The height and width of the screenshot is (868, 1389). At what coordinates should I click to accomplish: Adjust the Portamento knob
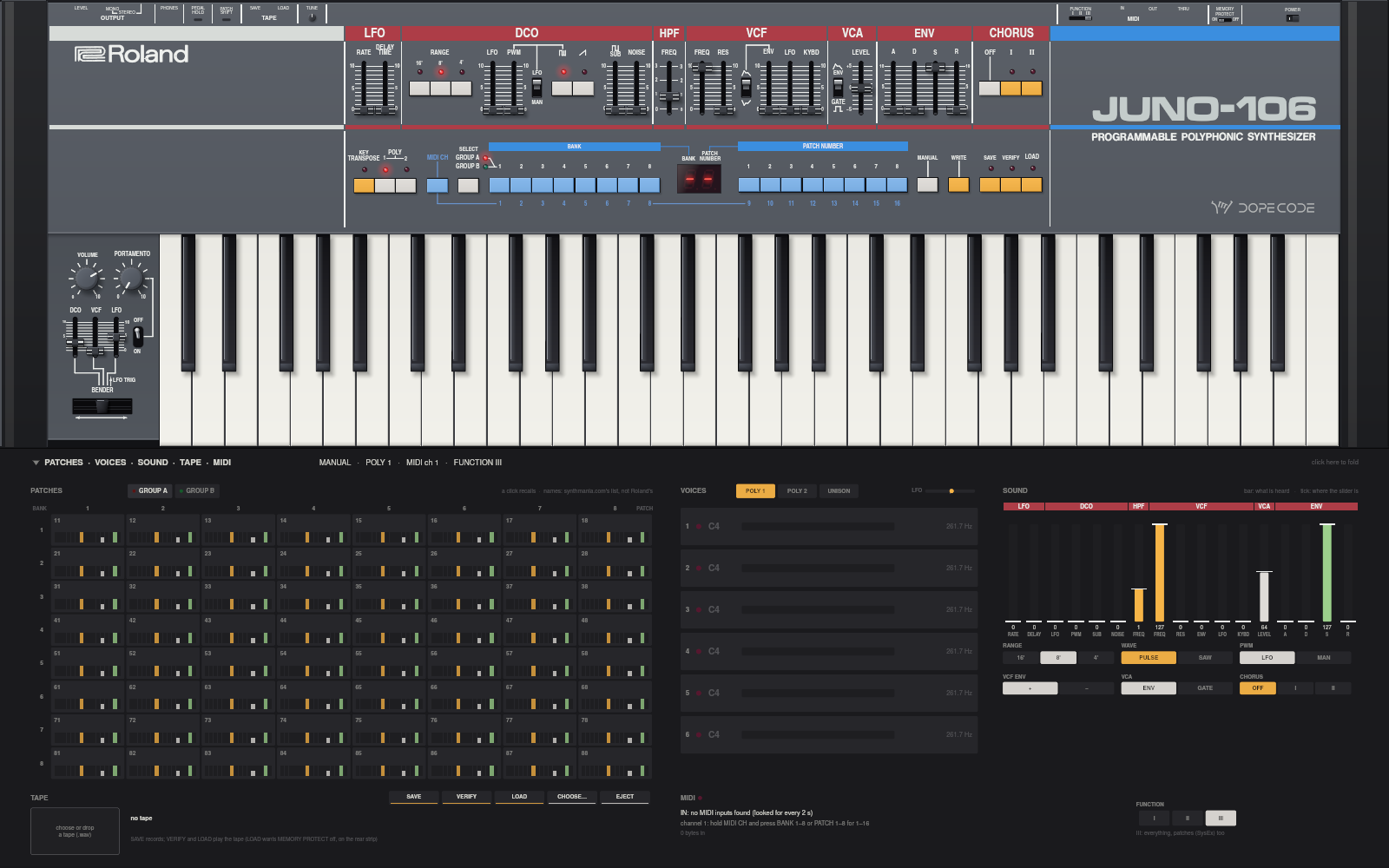(x=131, y=279)
